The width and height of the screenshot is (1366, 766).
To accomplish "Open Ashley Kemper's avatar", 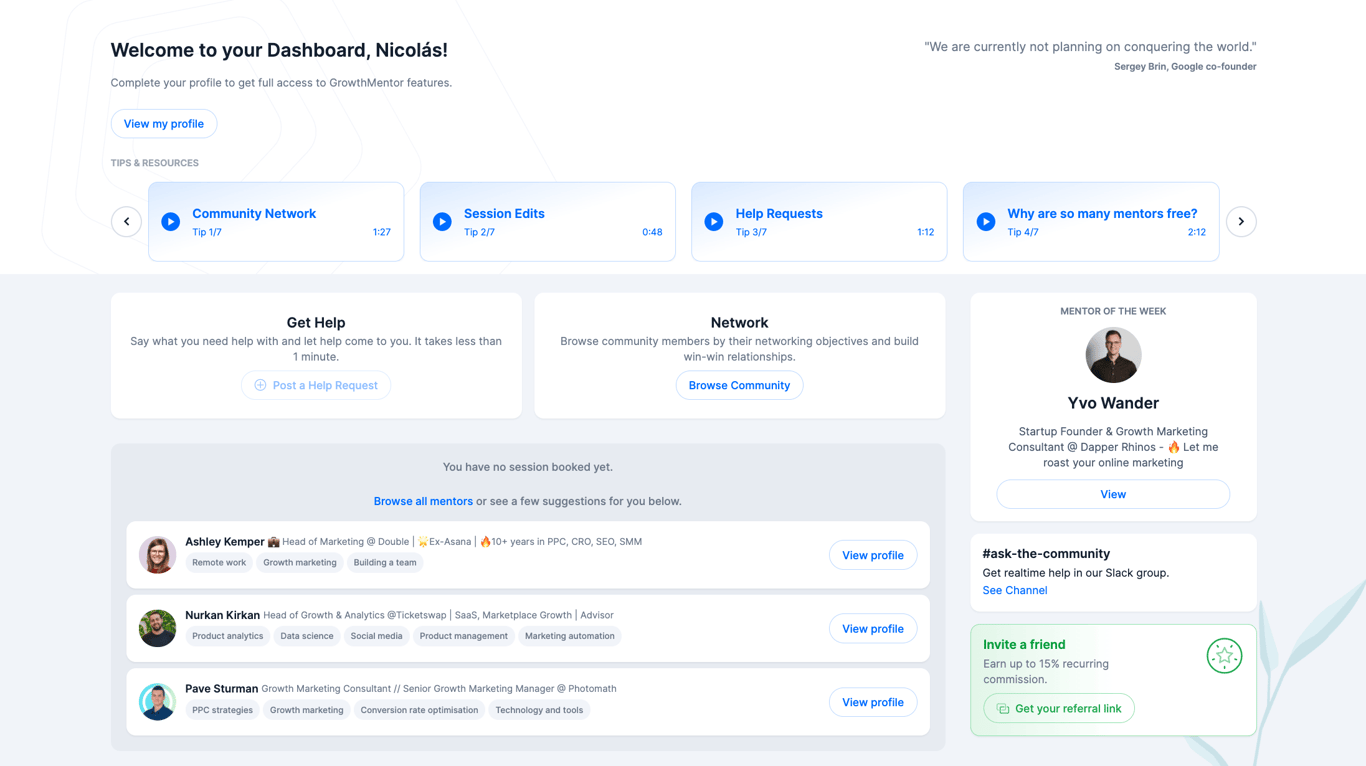I will click(x=157, y=555).
